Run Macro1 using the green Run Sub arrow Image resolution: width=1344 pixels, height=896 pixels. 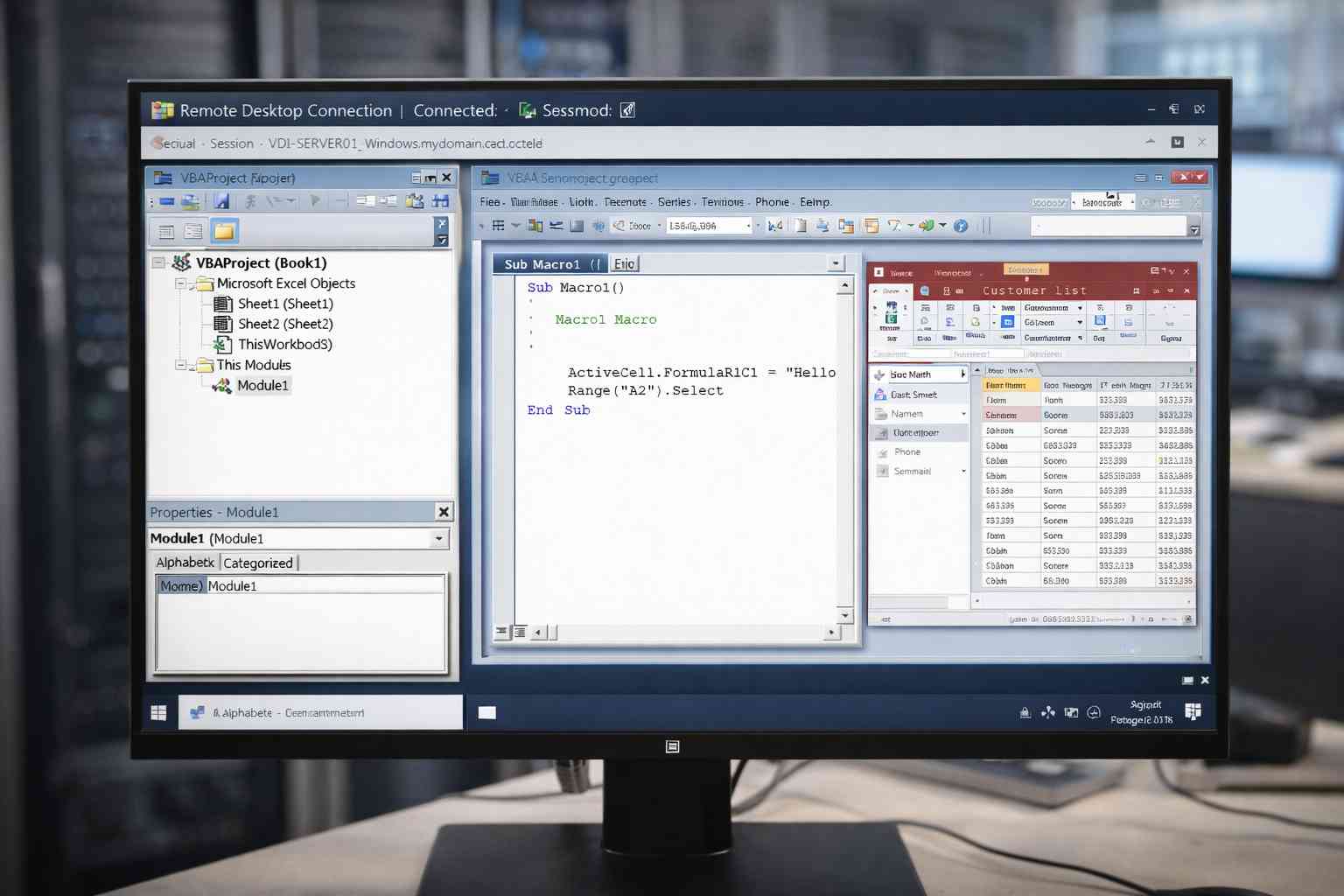[315, 199]
